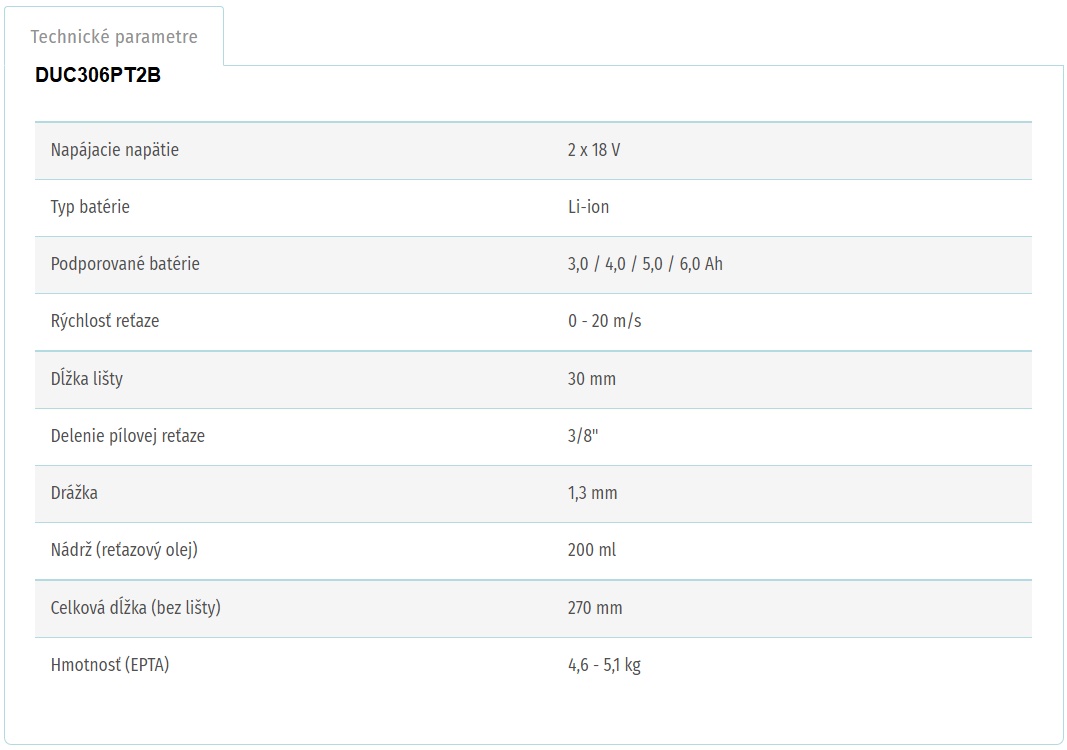Viewport: 1067px width, 750px height.
Task: Click the 1,3 mm groove value
Action: 592,493
